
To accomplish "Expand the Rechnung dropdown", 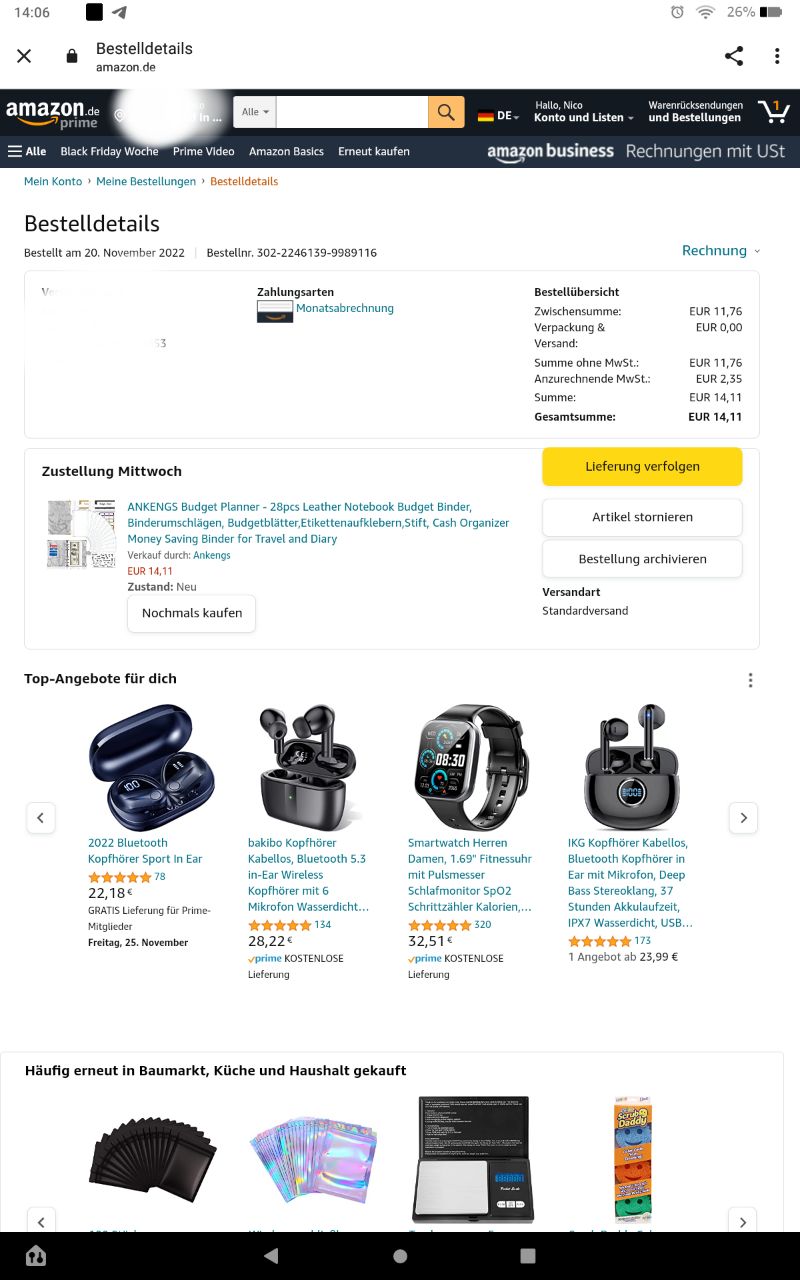I will (x=721, y=251).
